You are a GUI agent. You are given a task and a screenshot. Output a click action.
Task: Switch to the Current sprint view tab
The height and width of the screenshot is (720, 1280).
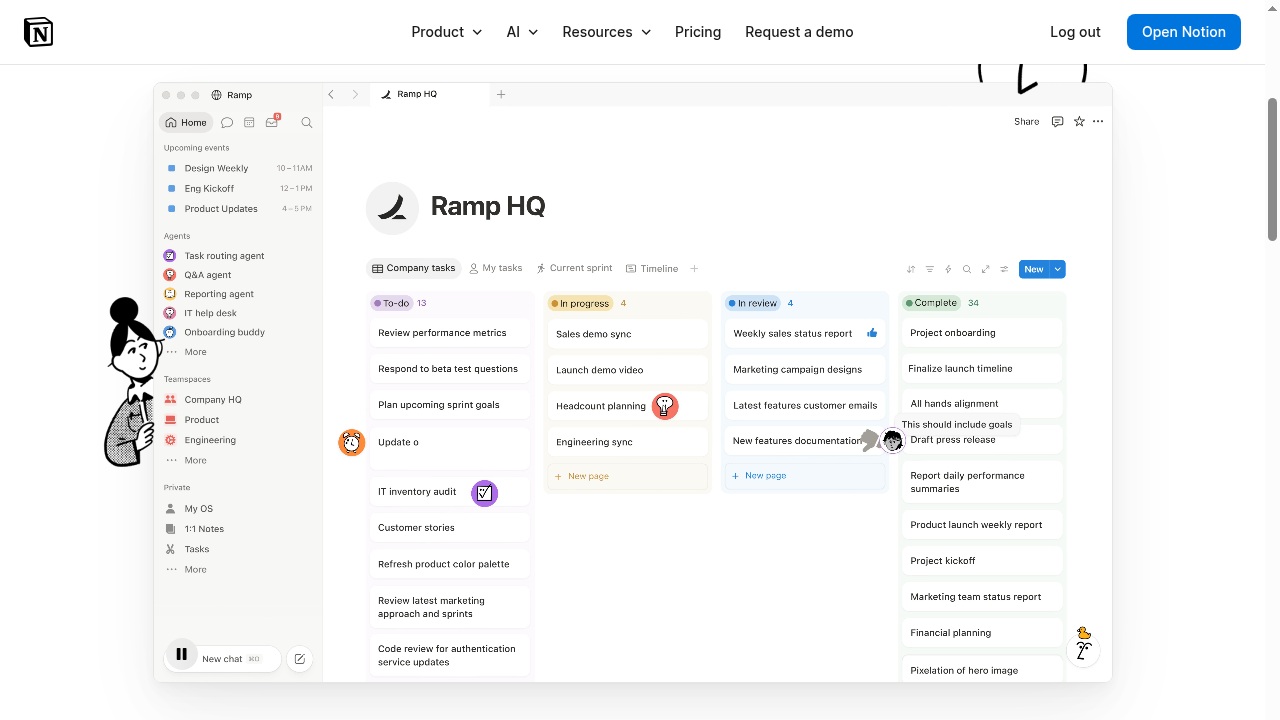coord(574,268)
